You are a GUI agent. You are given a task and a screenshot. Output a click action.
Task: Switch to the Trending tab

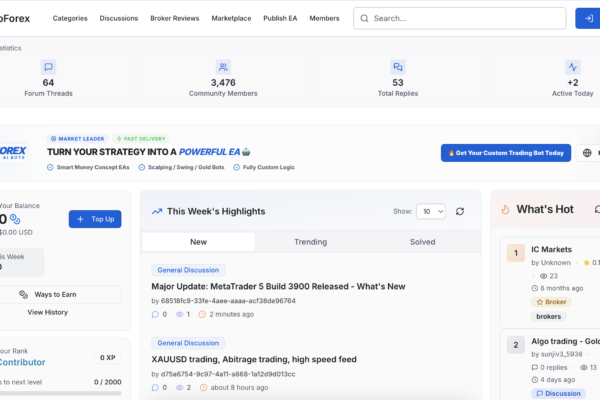[310, 242]
